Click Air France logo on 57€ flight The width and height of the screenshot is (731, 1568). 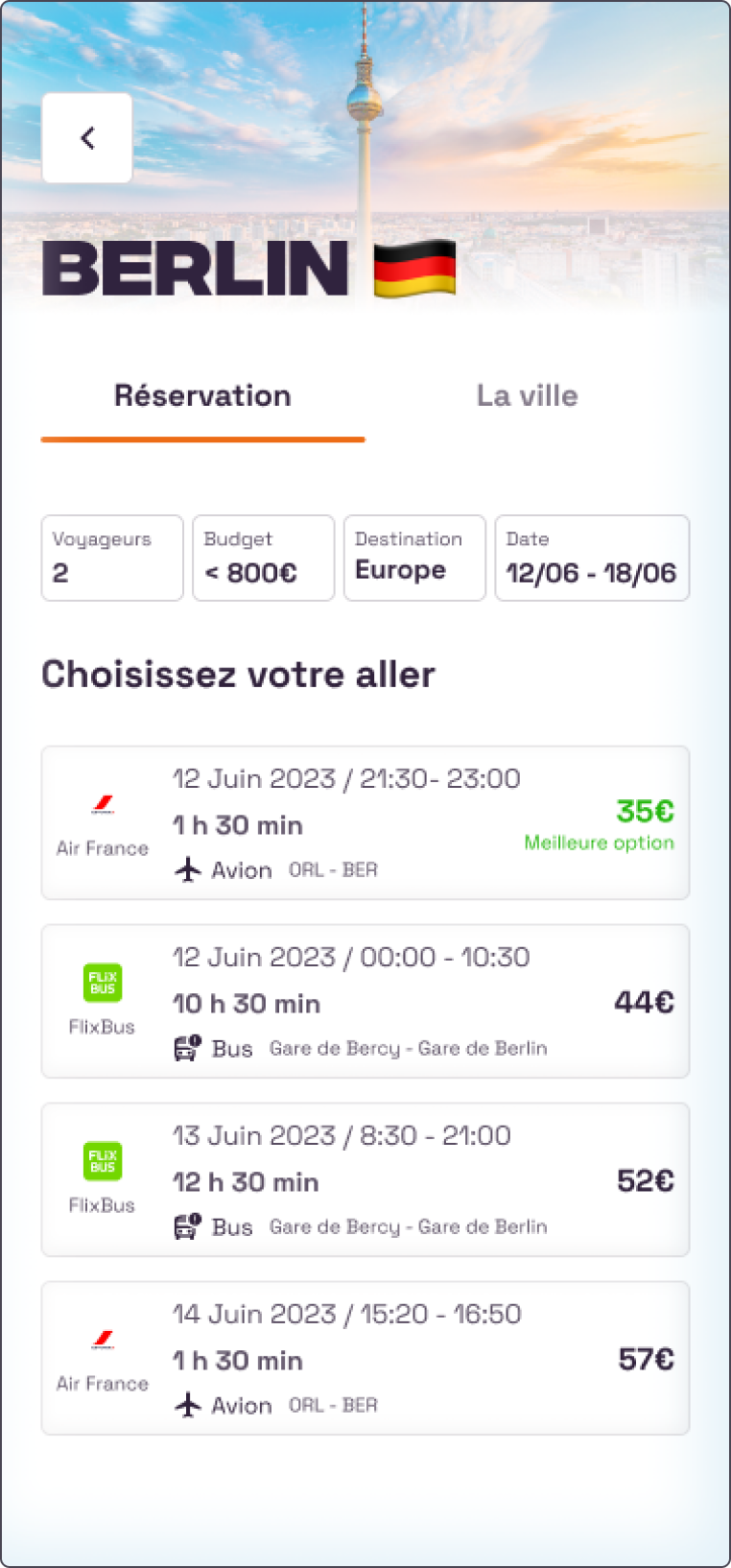103,1340
